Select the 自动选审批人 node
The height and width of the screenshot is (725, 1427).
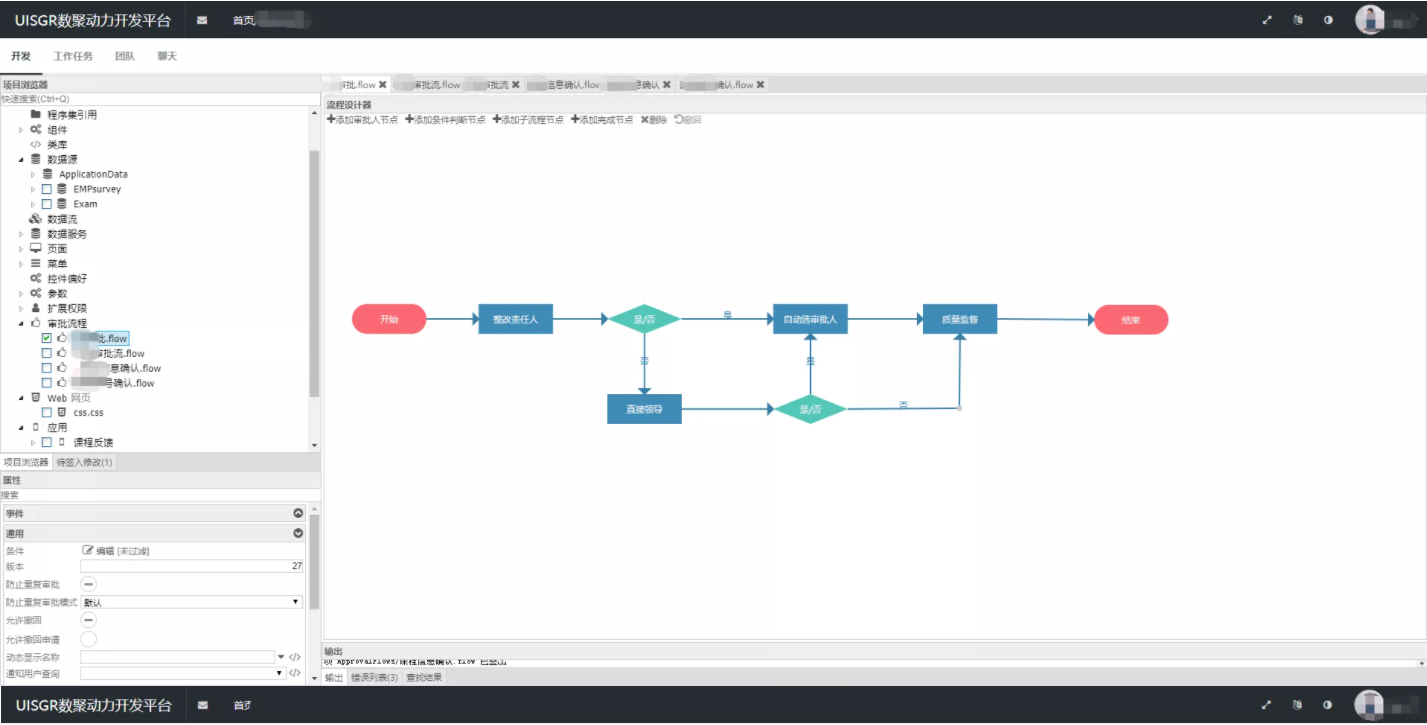(810, 319)
